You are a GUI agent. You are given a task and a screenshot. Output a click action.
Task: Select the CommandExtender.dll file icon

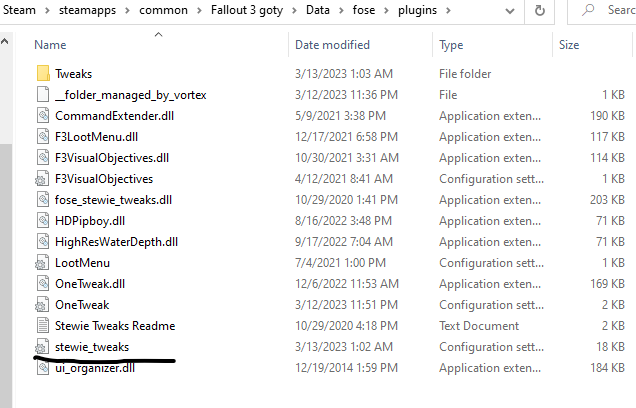coord(42,116)
